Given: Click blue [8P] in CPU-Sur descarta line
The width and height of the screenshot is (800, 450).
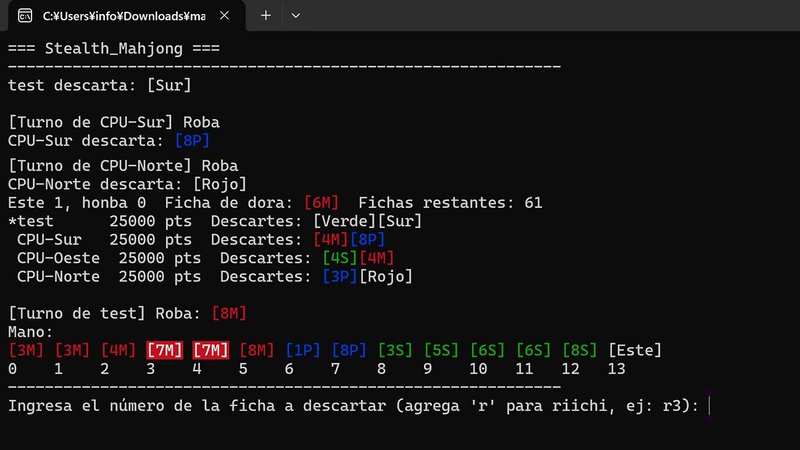Looking at the screenshot, I should 192,141.
